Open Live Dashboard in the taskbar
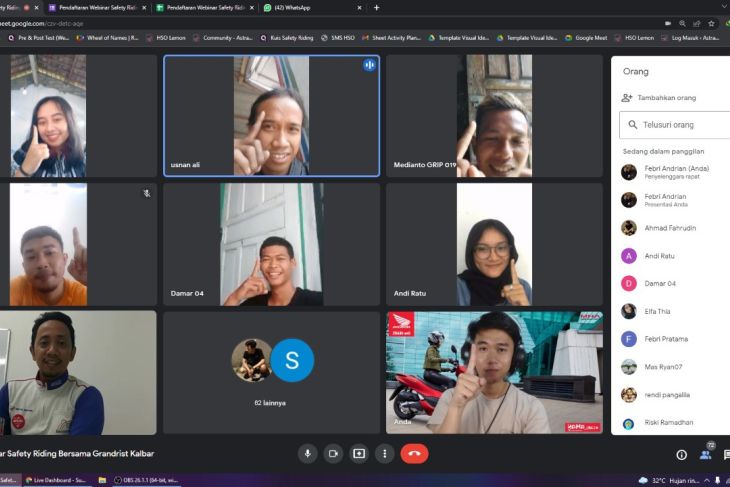This screenshot has width=730, height=487. [x=55, y=480]
